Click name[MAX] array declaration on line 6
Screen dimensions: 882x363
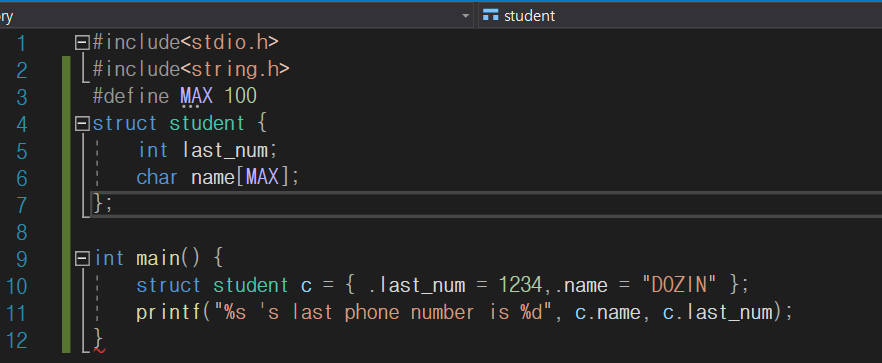[240, 177]
